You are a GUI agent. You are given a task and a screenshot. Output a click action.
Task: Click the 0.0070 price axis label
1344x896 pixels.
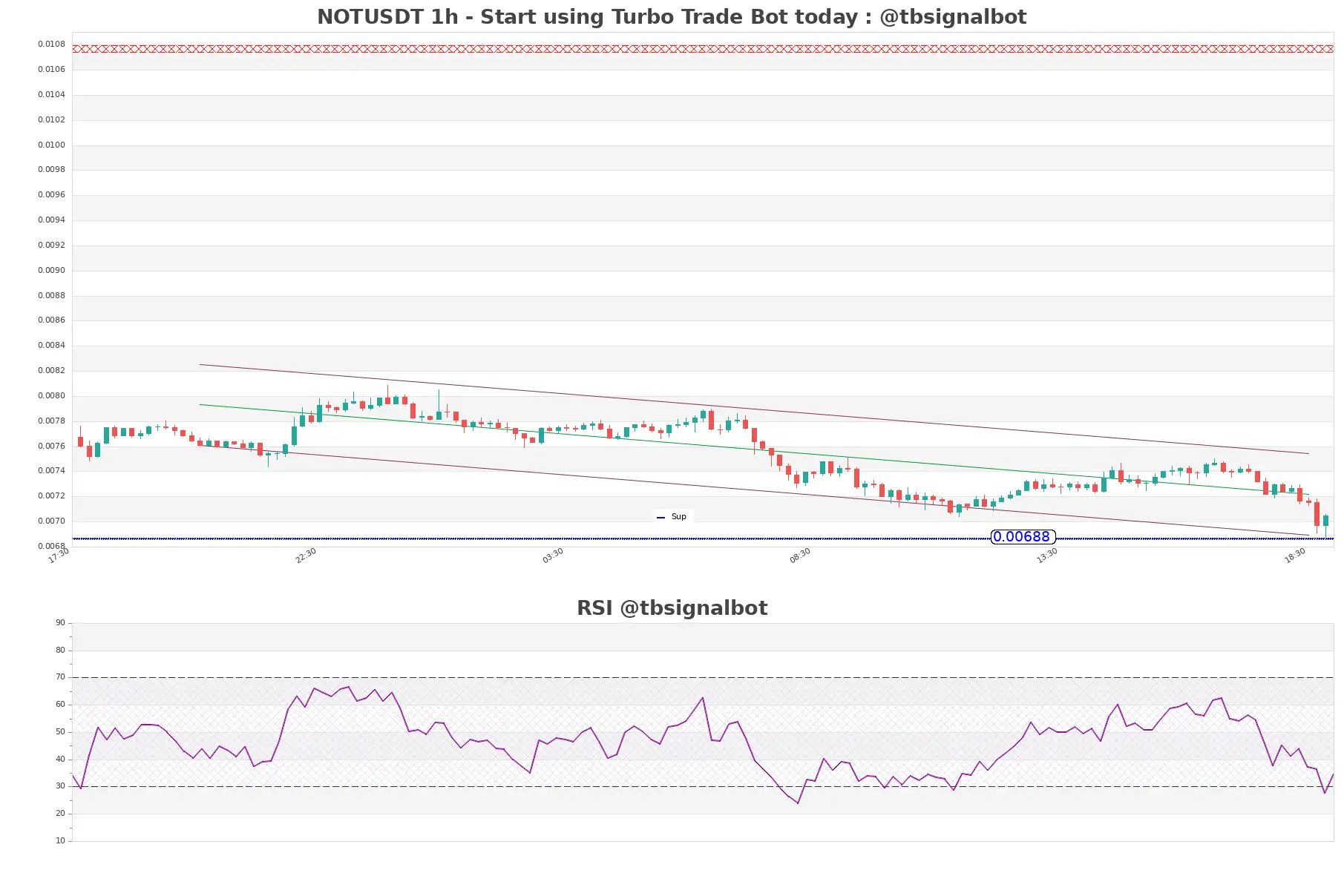pos(51,521)
